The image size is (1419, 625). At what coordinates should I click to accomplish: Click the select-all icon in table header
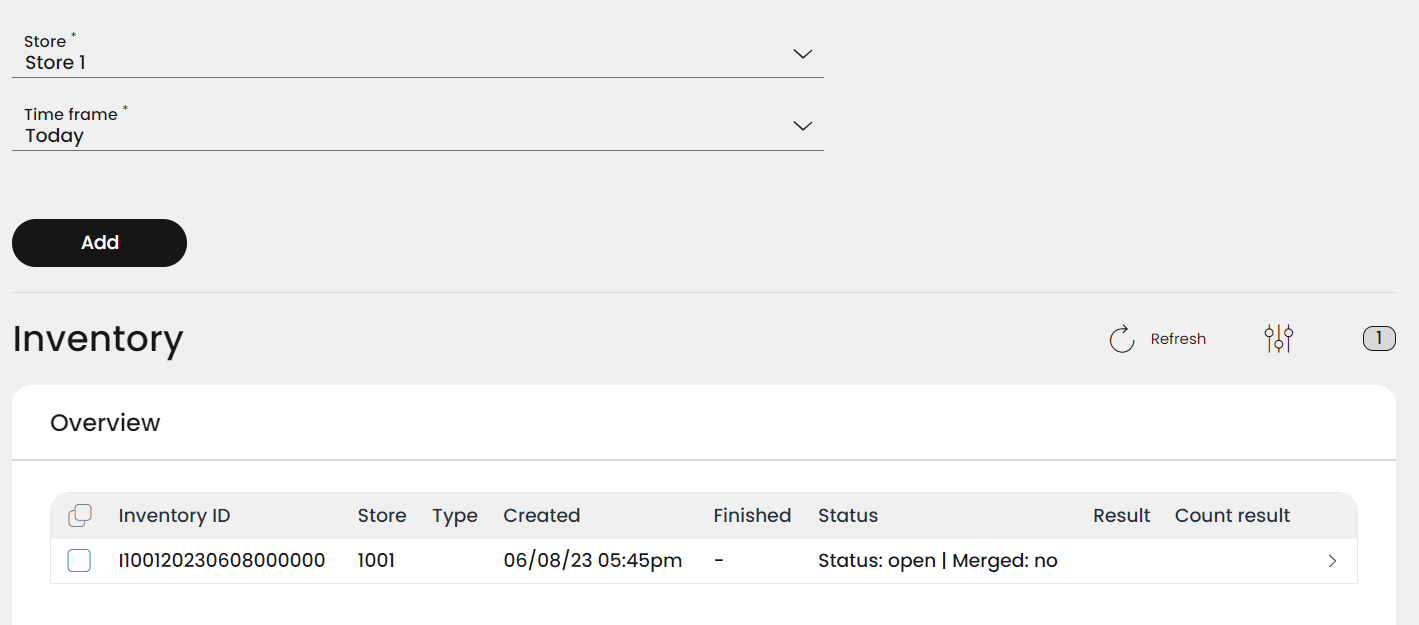[80, 516]
